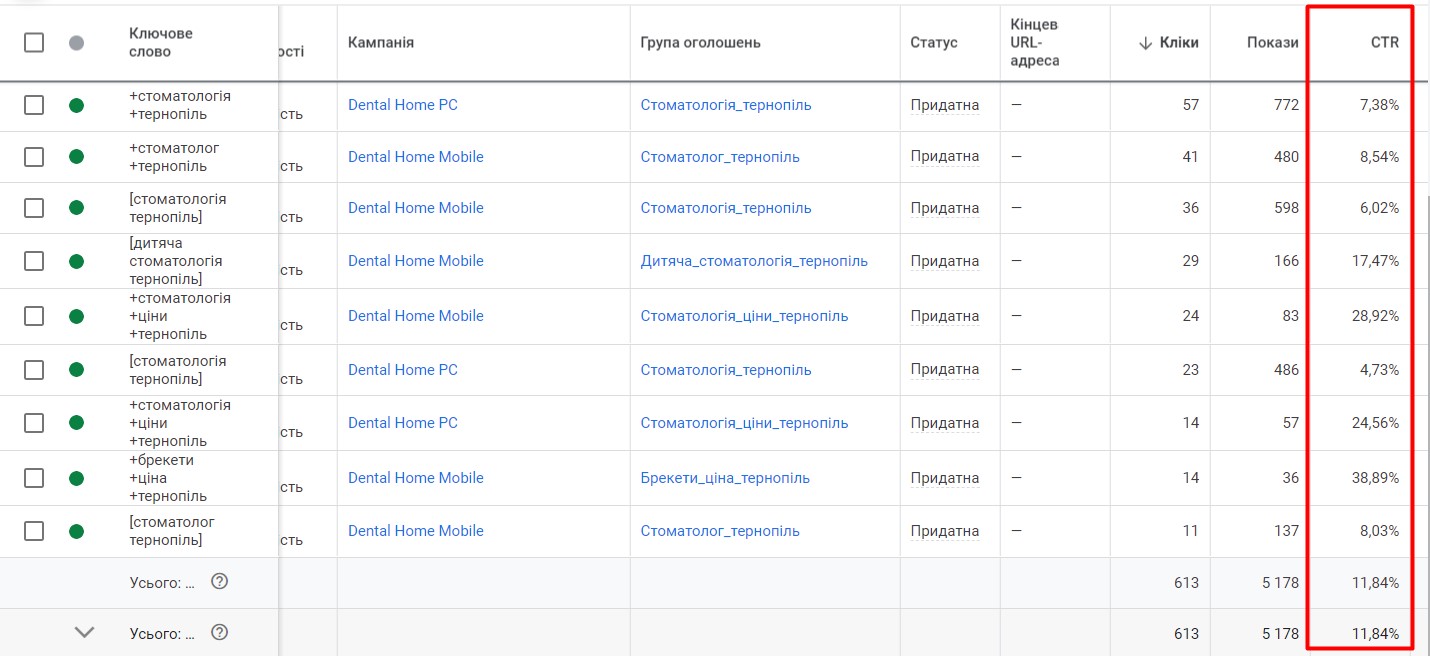Open the status dot for +стоматолог +тернопіль
The image size is (1430, 656).
point(77,157)
